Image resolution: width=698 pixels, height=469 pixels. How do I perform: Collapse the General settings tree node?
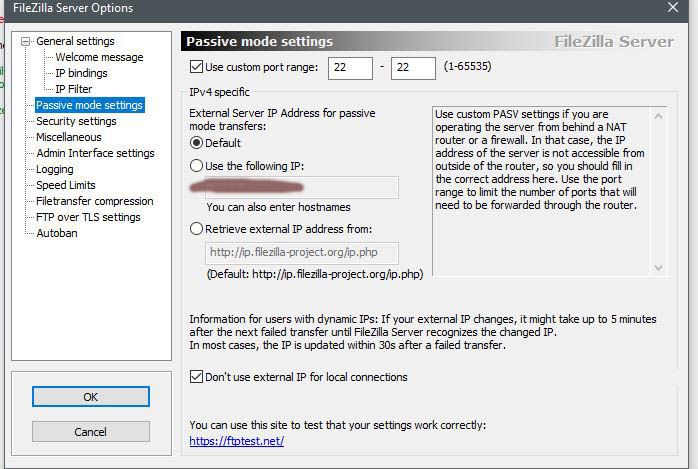click(28, 42)
